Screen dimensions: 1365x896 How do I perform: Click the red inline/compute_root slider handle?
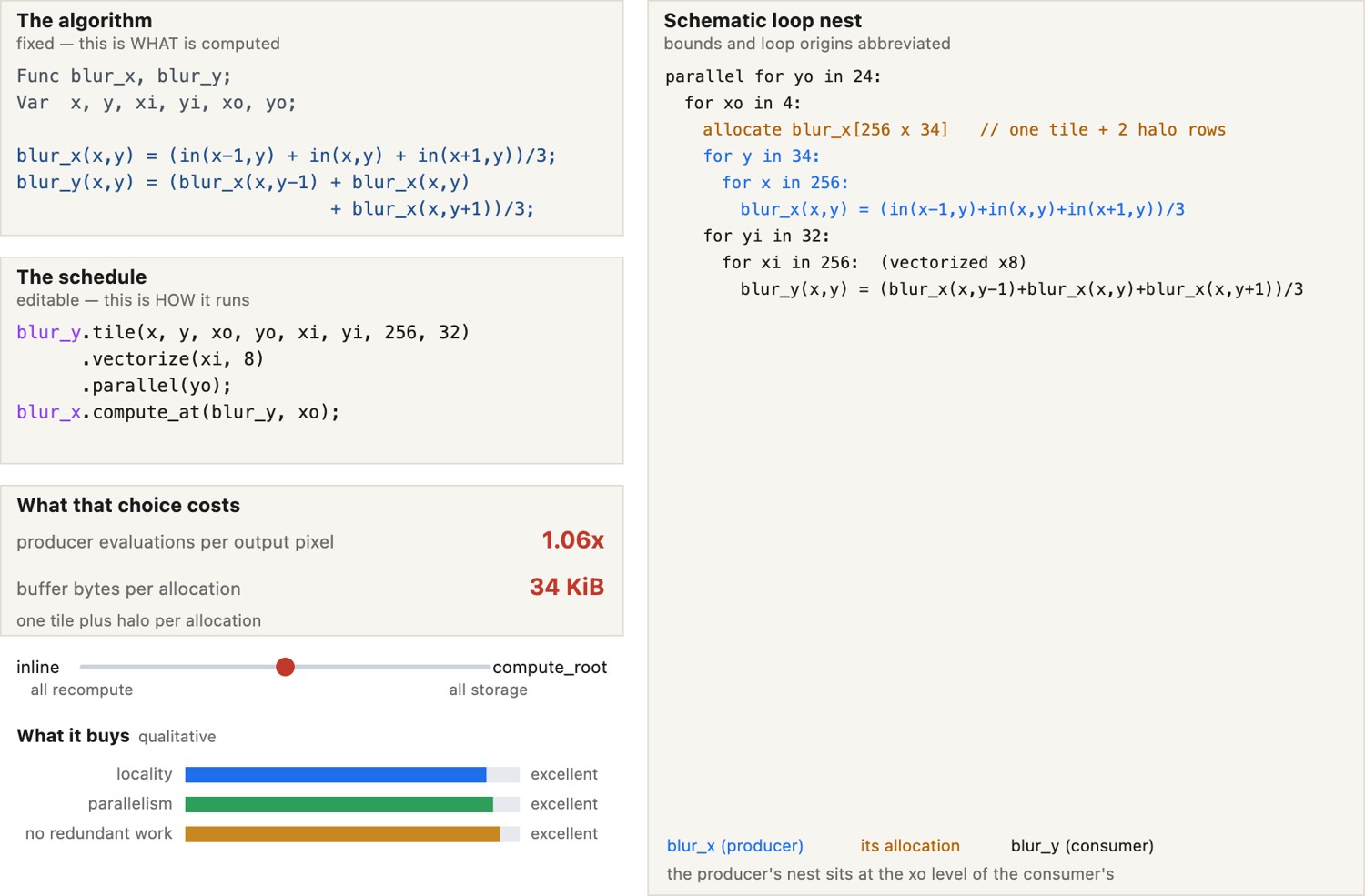pos(285,667)
